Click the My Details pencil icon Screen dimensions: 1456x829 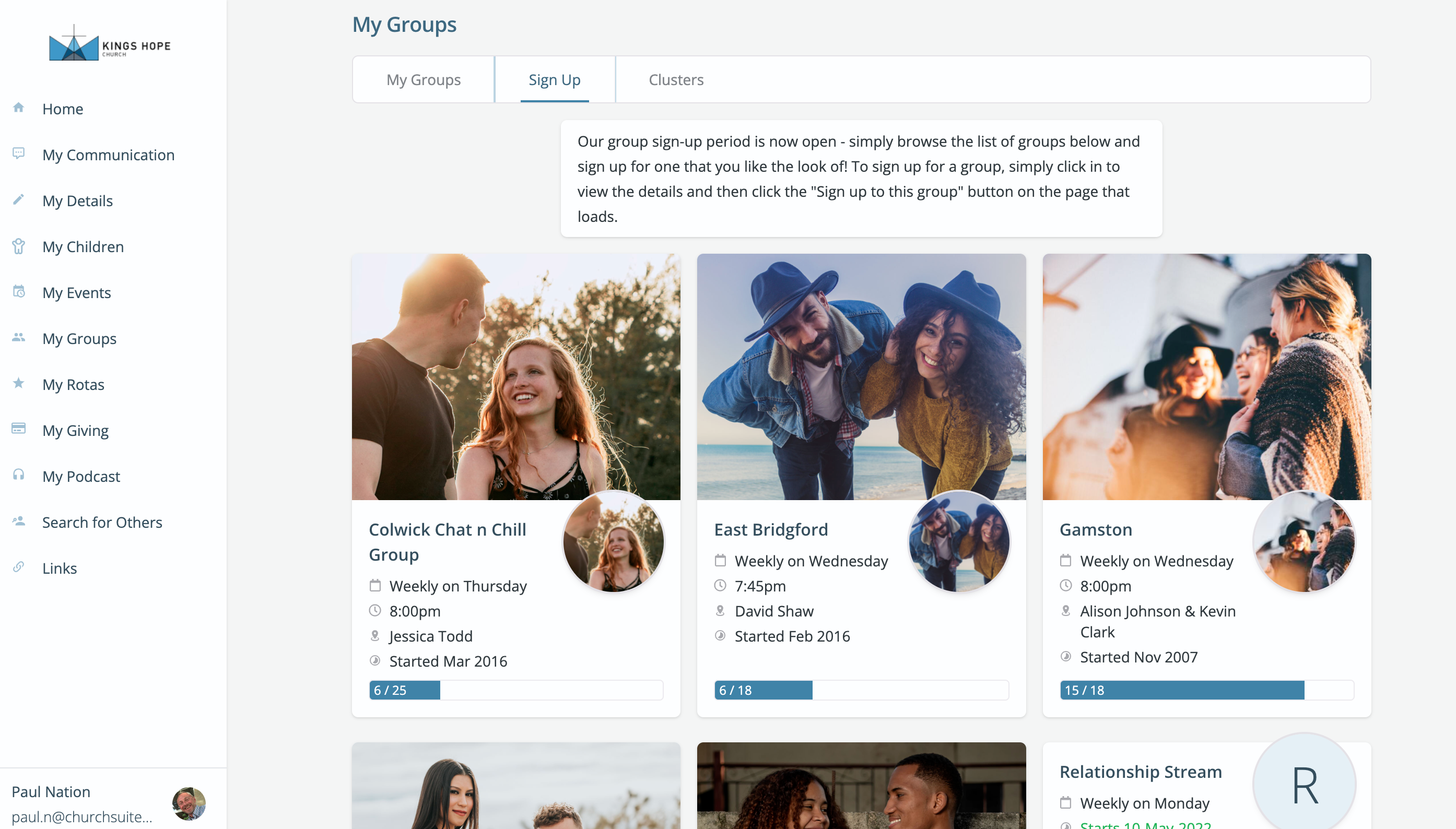(x=19, y=199)
